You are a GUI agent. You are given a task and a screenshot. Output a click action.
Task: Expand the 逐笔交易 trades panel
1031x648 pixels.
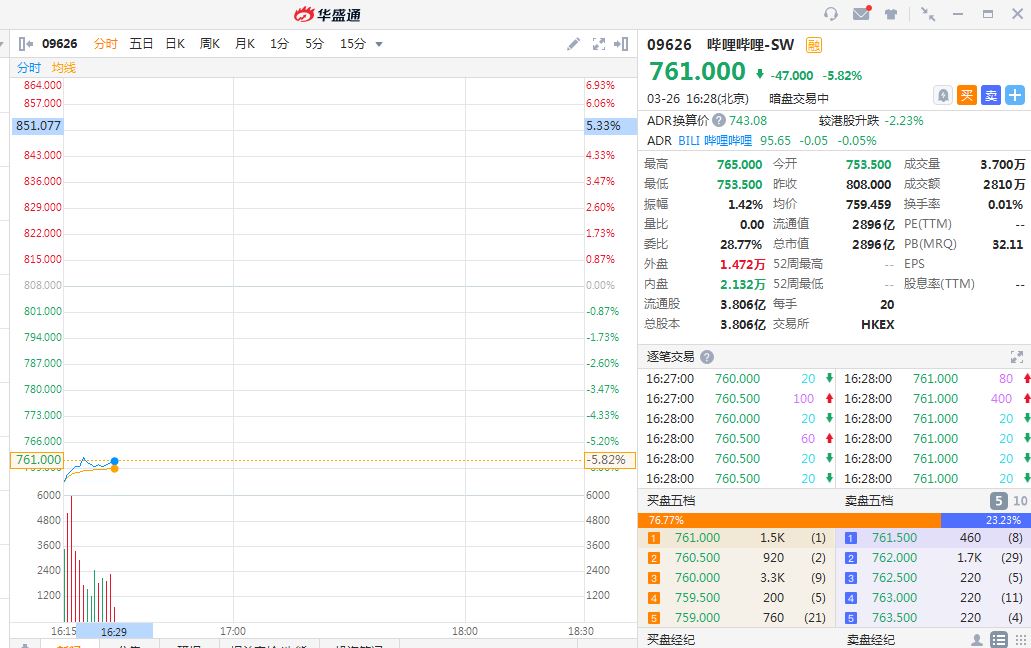tap(1017, 357)
